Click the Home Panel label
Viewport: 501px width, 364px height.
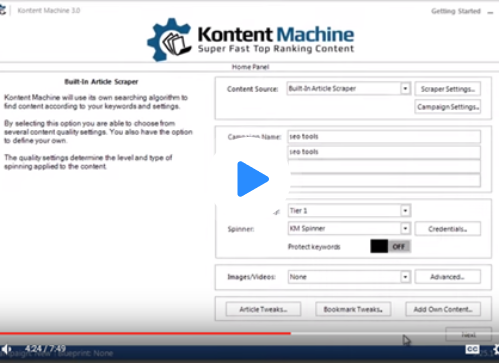[250, 67]
